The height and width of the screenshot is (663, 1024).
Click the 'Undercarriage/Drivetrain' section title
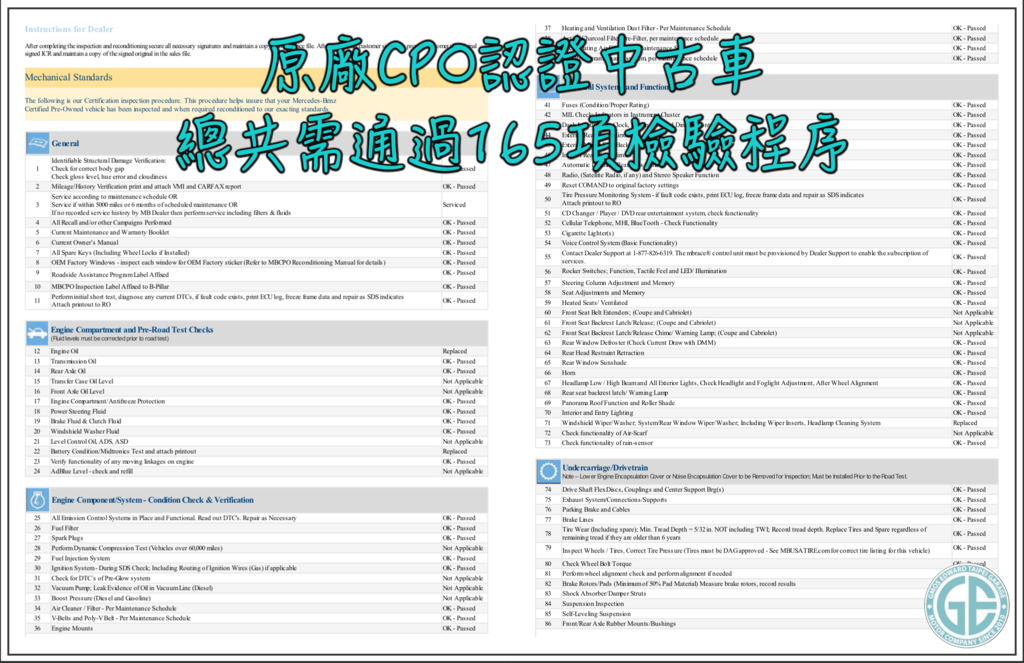[x=605, y=468]
